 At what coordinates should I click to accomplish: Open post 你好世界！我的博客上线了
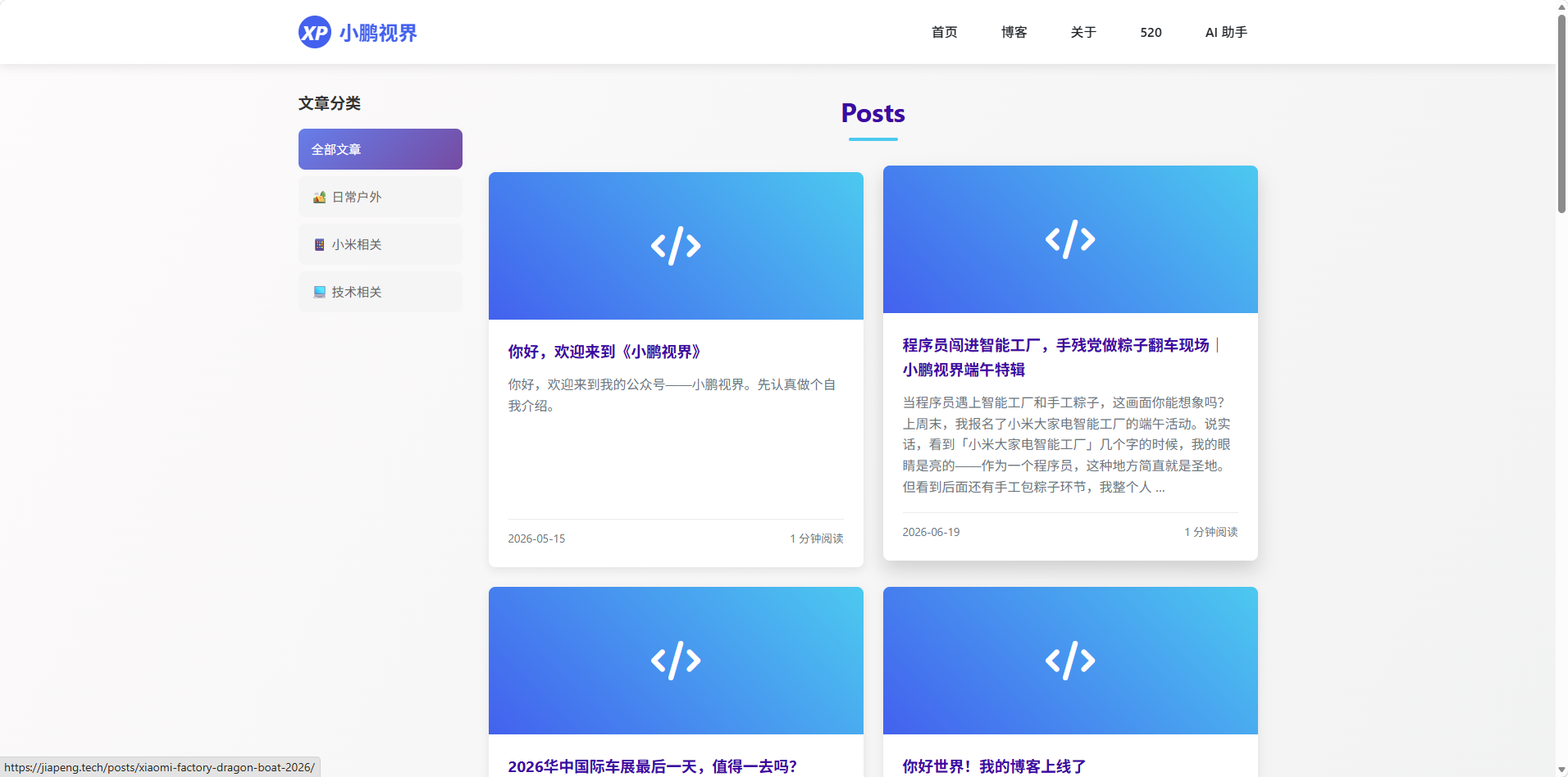pyautogui.click(x=994, y=766)
